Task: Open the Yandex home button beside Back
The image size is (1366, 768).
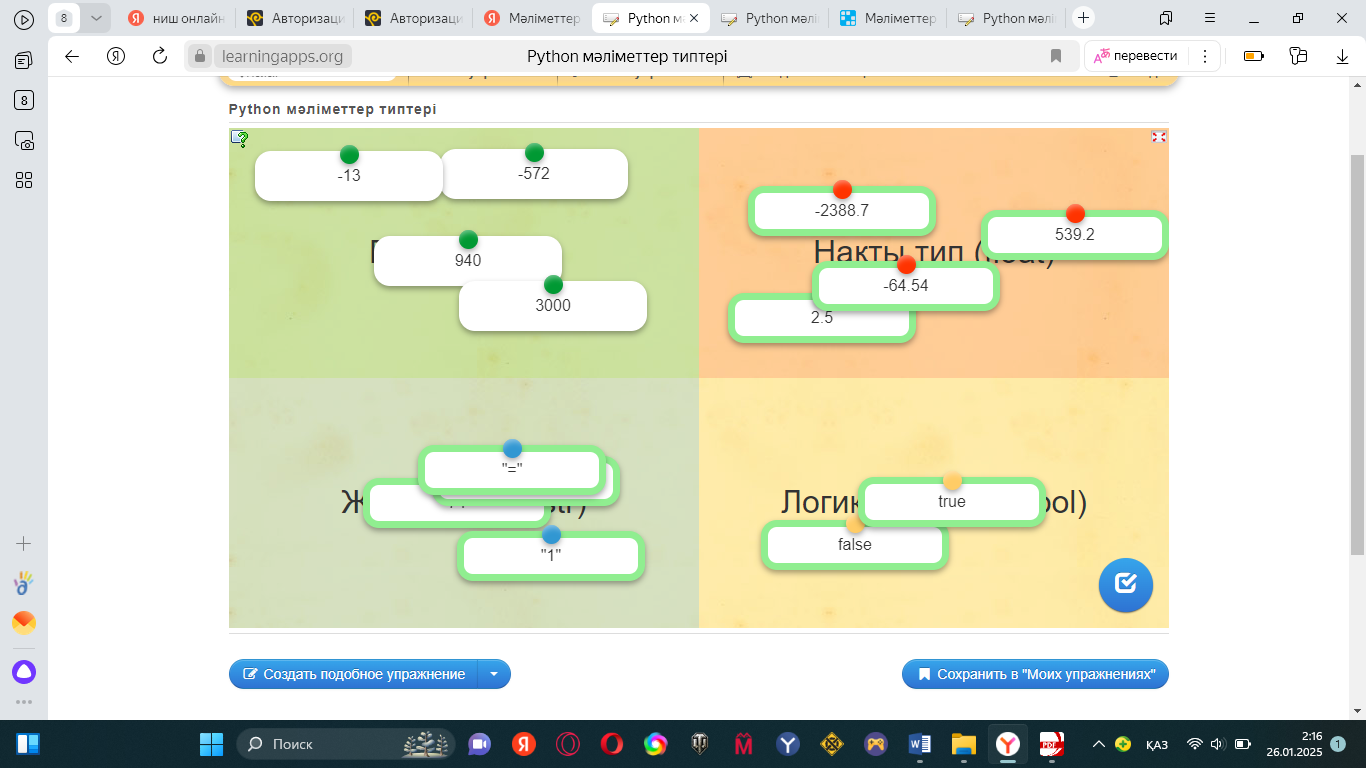Action: click(116, 56)
